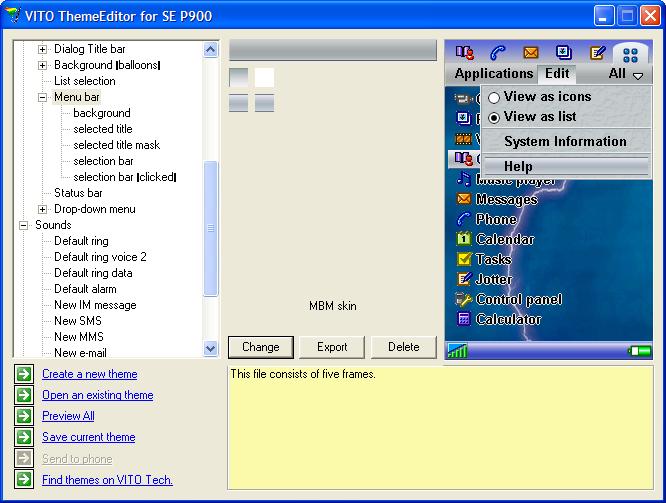The width and height of the screenshot is (666, 503).
Task: Open the All dropdown in phone preview
Action: 626,74
